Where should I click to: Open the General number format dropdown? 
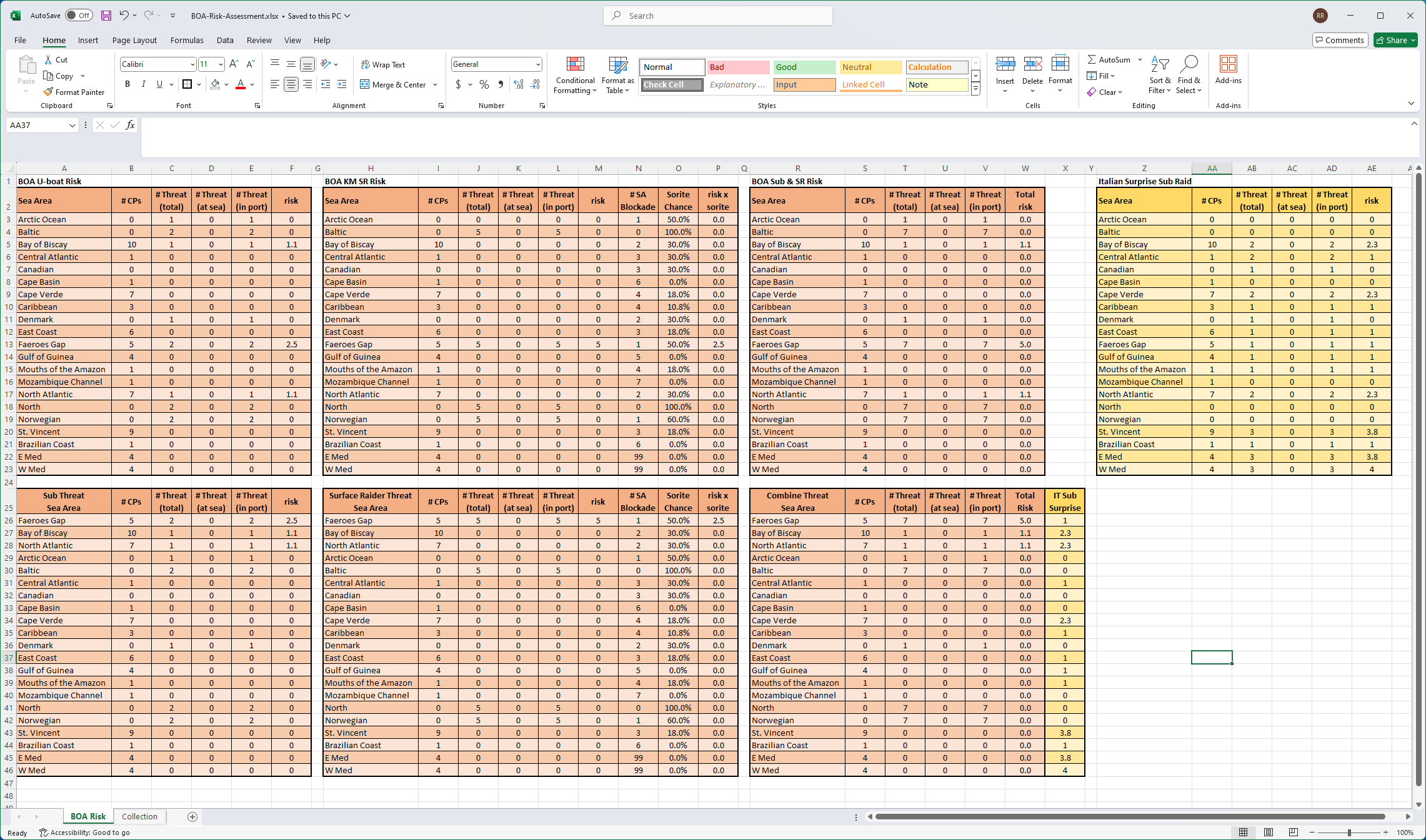(x=538, y=64)
